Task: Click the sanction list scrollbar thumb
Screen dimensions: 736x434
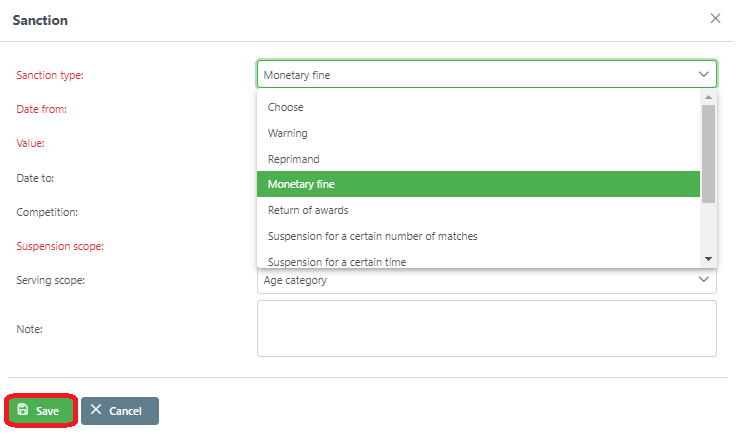Action: pos(708,152)
